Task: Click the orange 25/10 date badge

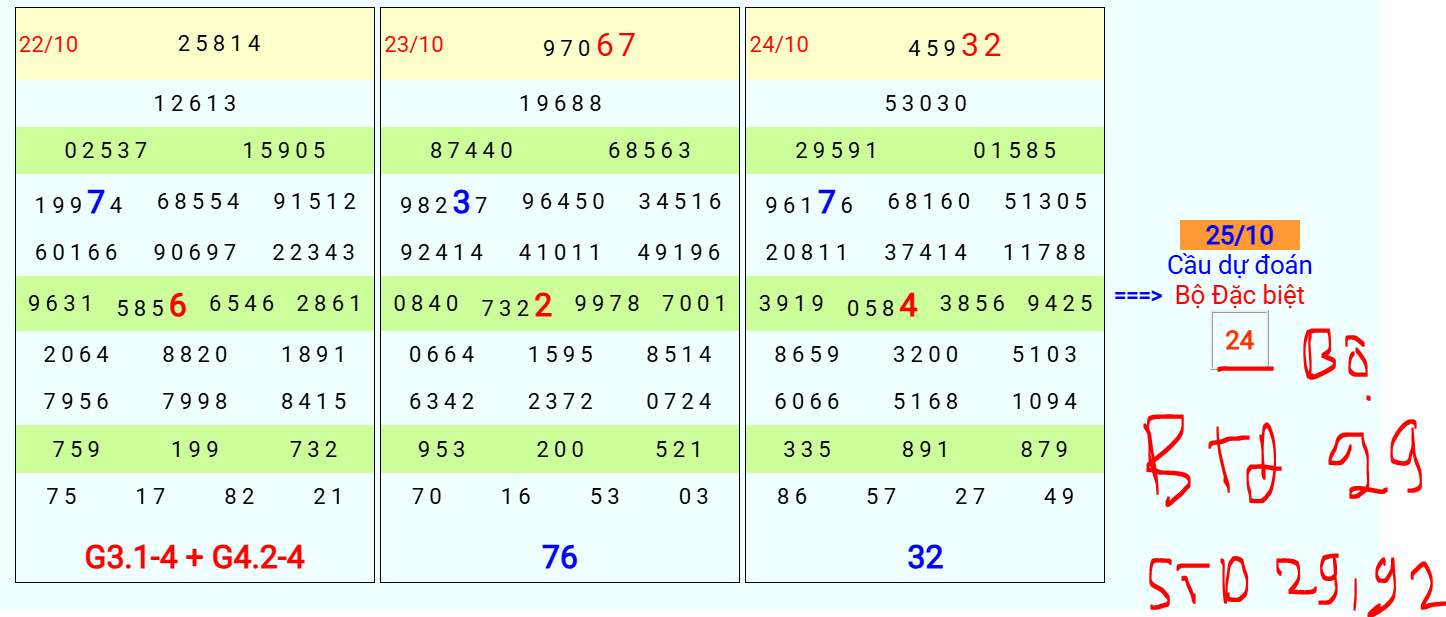Action: click(1240, 236)
